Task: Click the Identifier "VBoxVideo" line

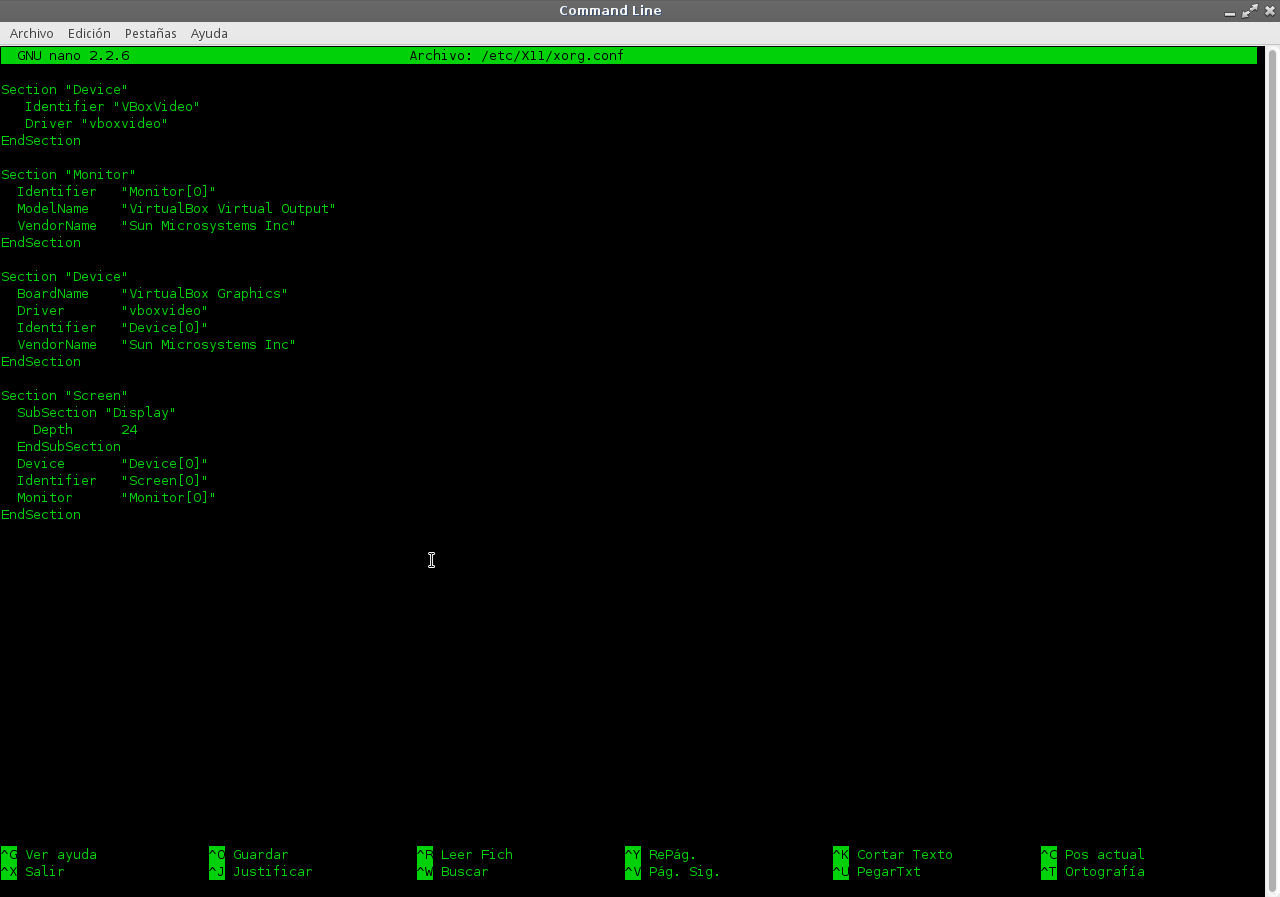Action: click(x=113, y=106)
